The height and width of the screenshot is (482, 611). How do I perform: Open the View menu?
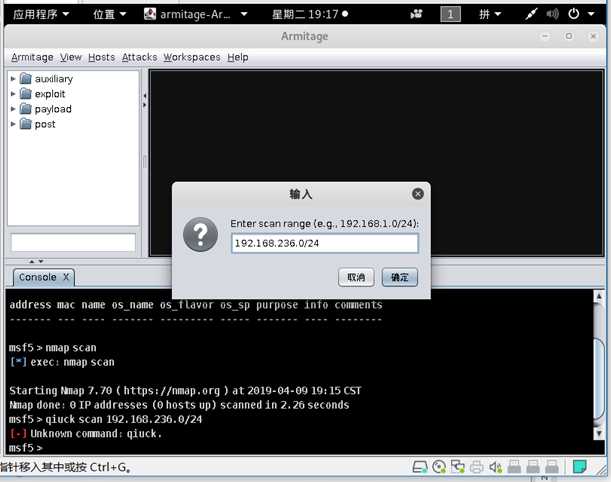click(71, 57)
